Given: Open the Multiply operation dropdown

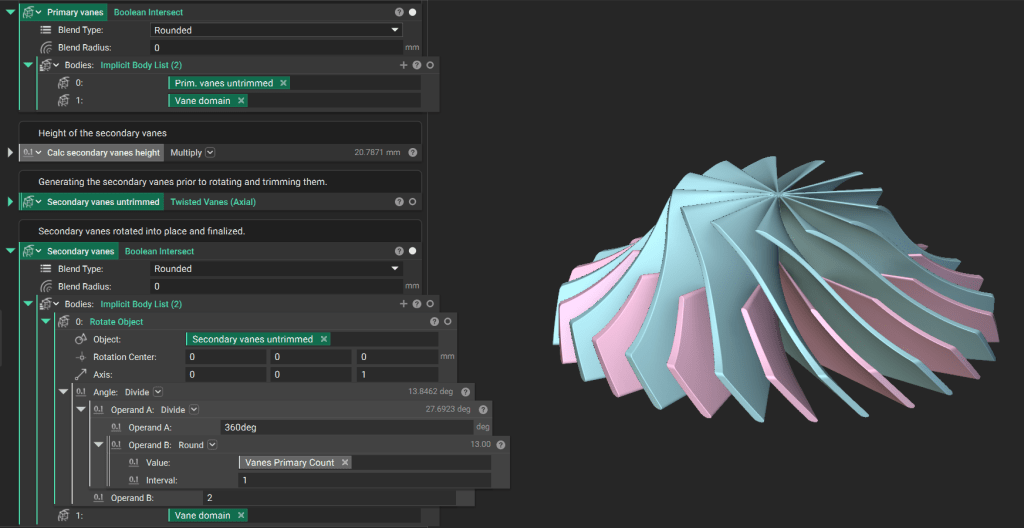Looking at the screenshot, I should 210,153.
